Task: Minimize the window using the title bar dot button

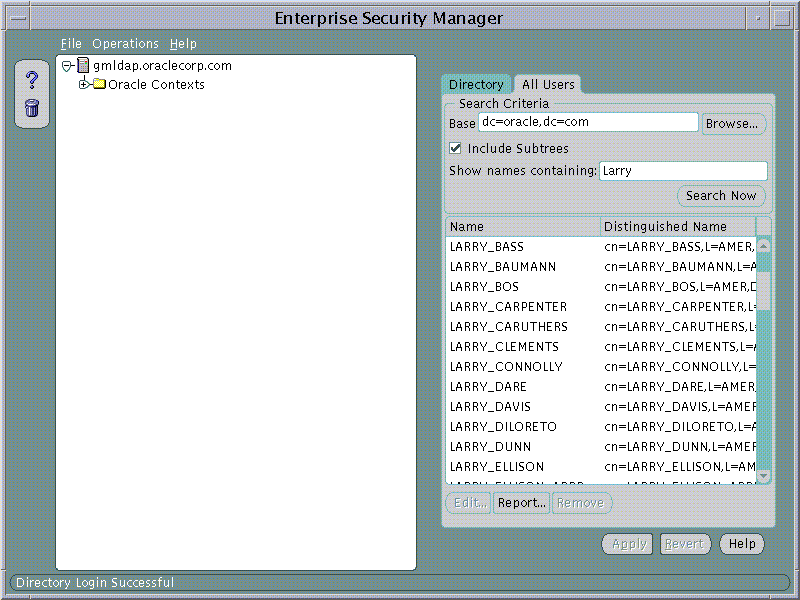Action: [758, 18]
